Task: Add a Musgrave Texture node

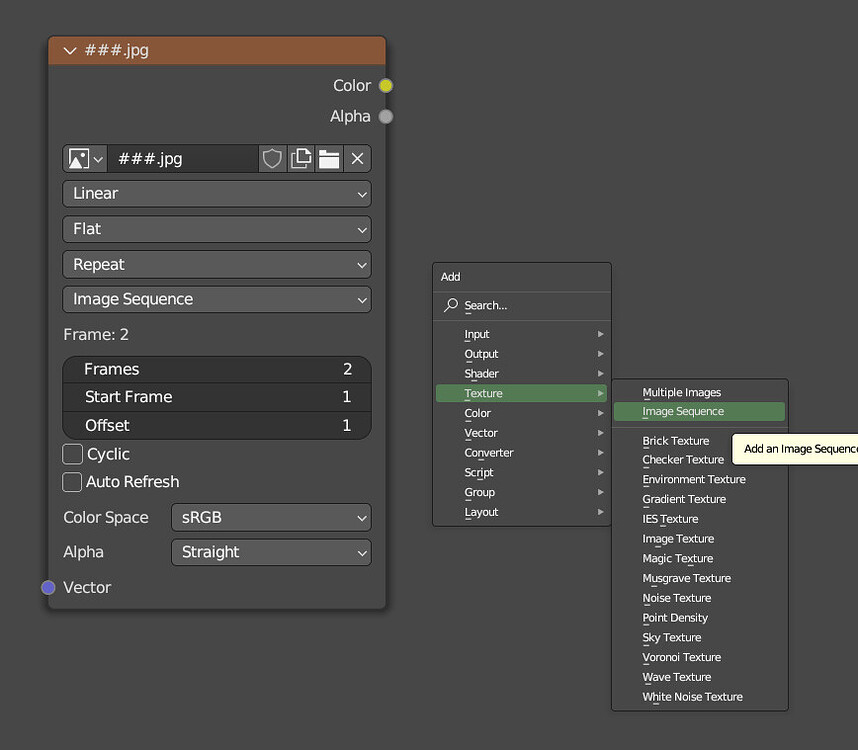Action: tap(699, 578)
